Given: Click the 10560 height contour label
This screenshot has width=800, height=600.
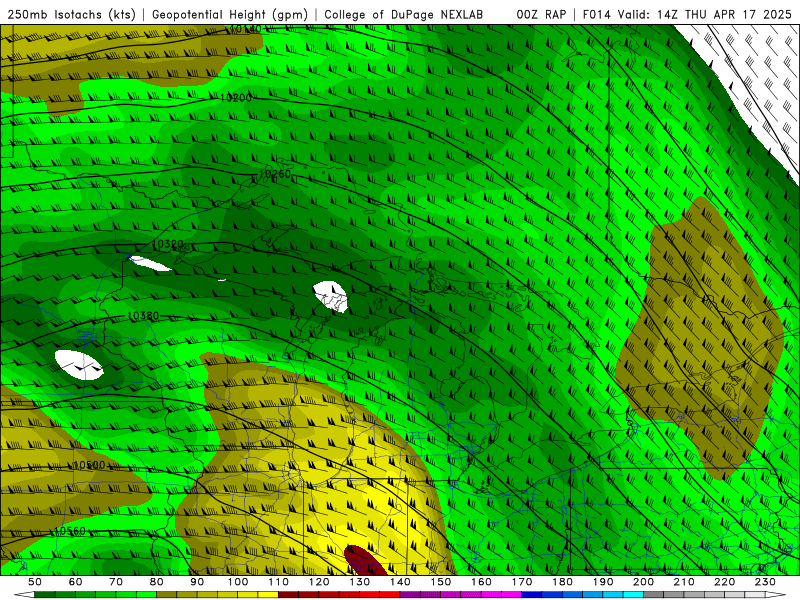Looking at the screenshot, I should point(70,531).
